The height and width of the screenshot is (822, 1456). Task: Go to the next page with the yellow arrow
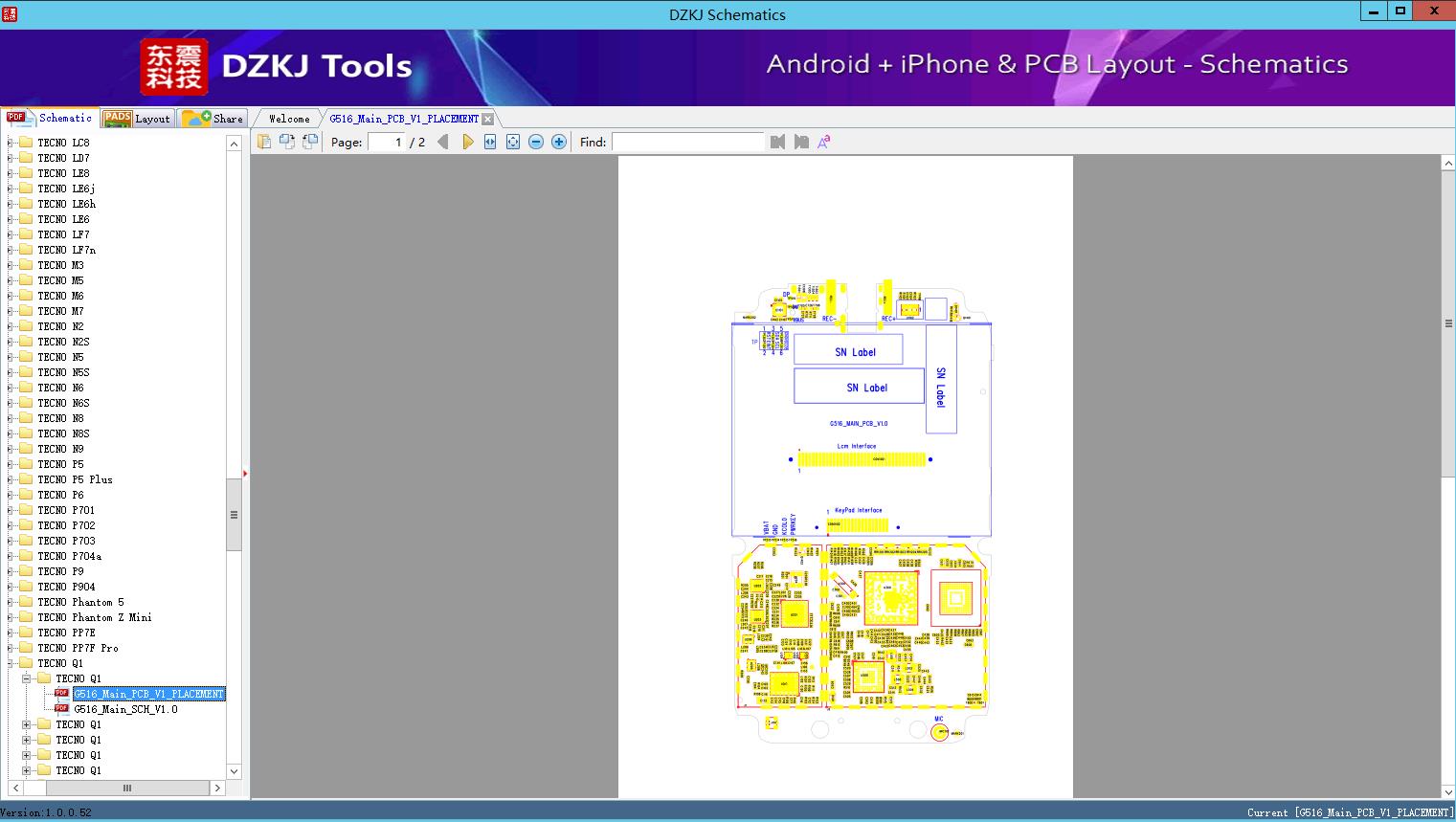point(467,142)
